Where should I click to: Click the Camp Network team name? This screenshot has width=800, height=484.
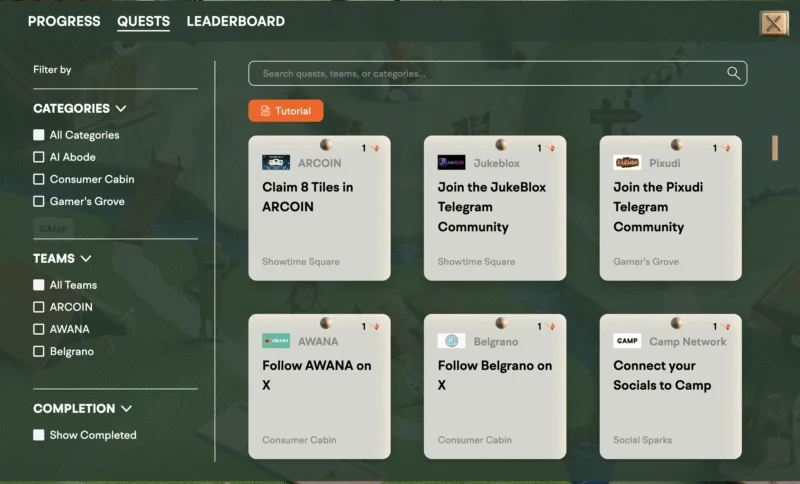(688, 342)
